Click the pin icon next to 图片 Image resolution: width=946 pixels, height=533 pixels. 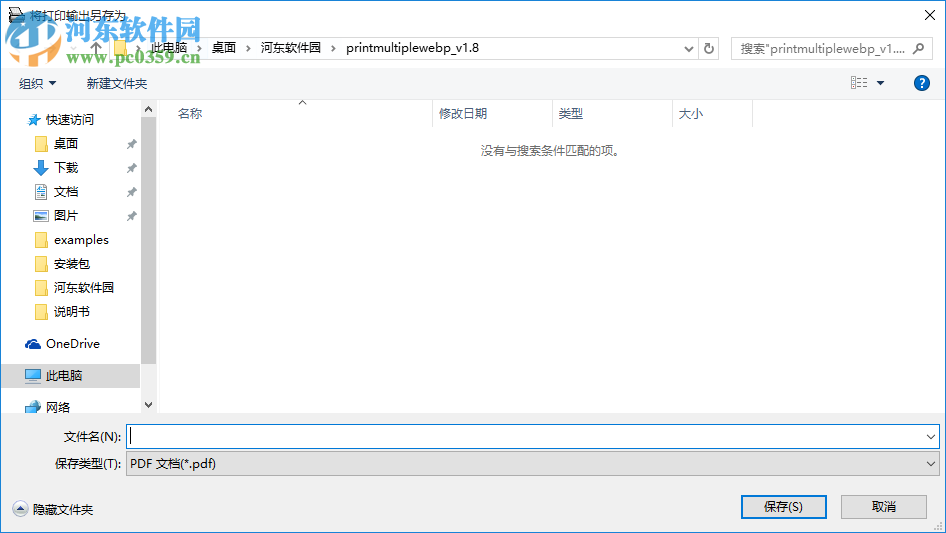pyautogui.click(x=131, y=216)
